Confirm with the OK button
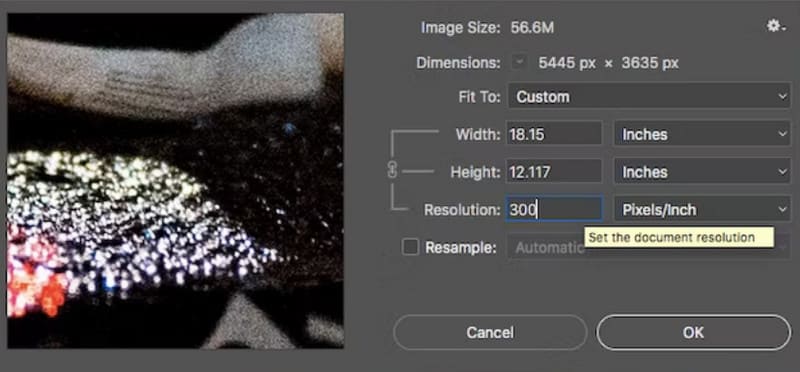 point(693,333)
